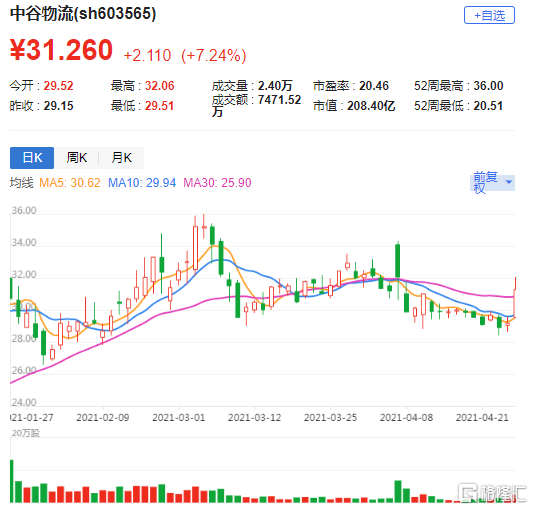
Task: Click the 52周最高 value 36.00
Action: pyautogui.click(x=488, y=86)
